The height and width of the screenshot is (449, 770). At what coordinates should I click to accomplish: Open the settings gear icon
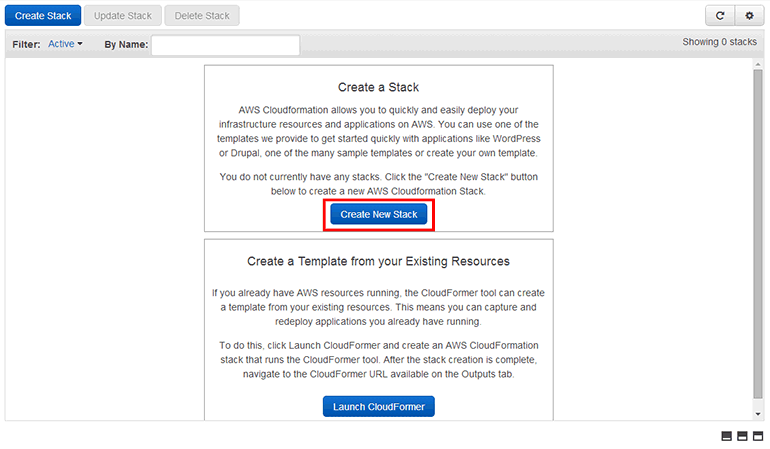749,16
